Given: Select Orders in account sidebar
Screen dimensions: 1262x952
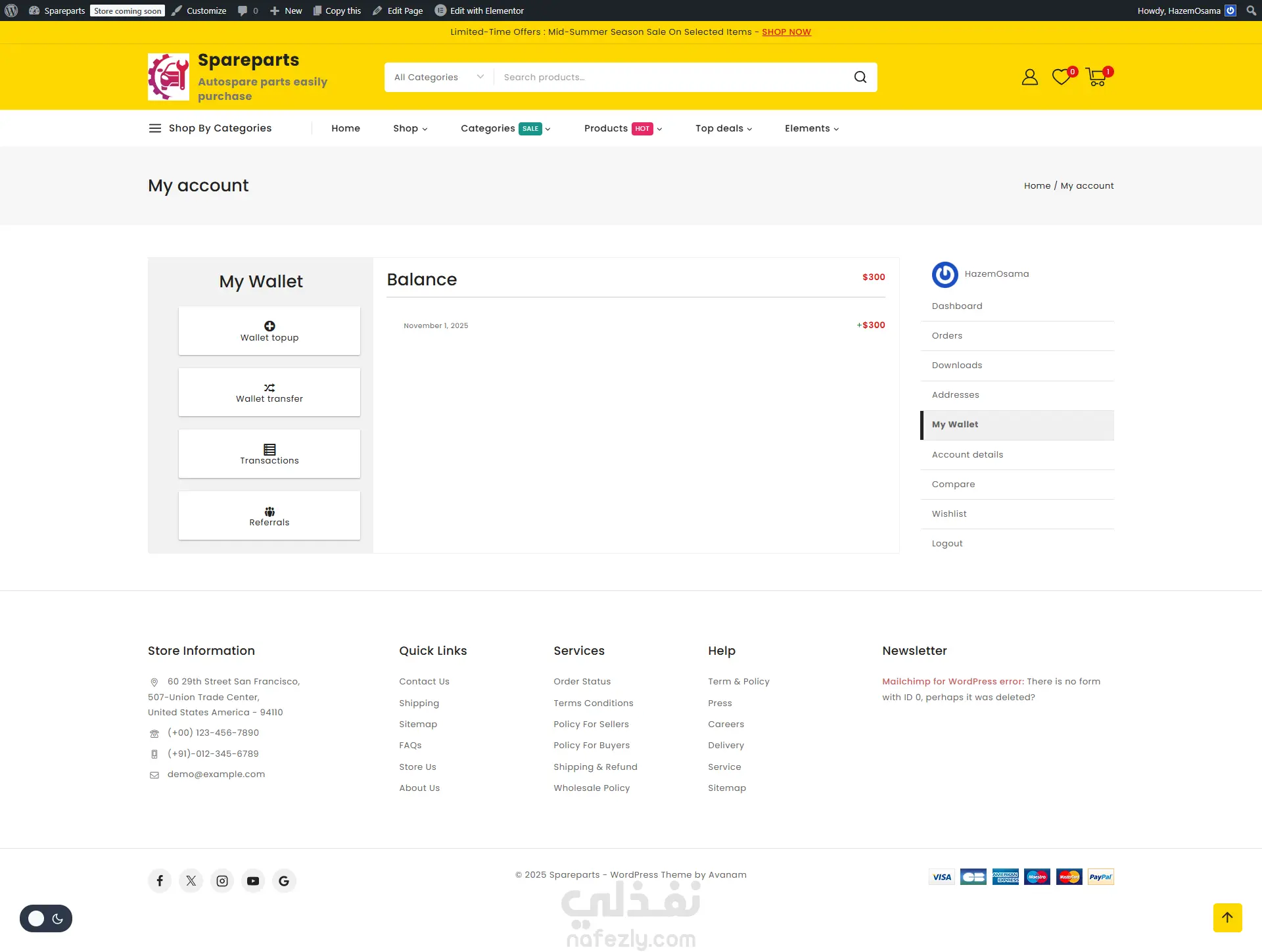Looking at the screenshot, I should tap(947, 335).
